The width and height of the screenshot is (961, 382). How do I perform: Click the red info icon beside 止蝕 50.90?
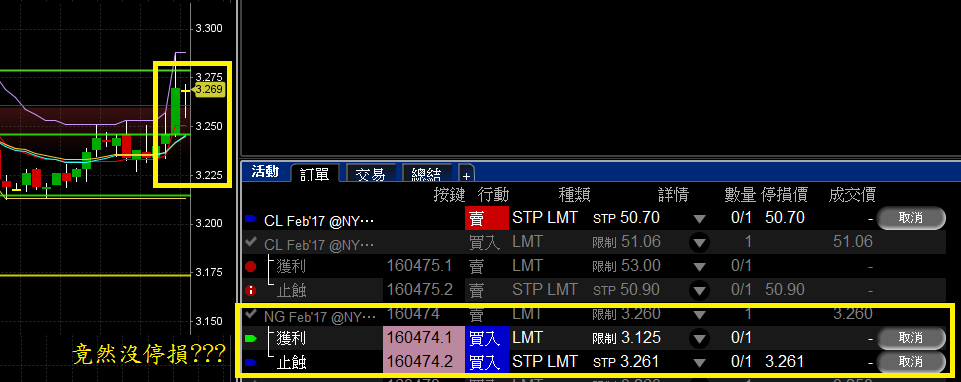[250, 290]
